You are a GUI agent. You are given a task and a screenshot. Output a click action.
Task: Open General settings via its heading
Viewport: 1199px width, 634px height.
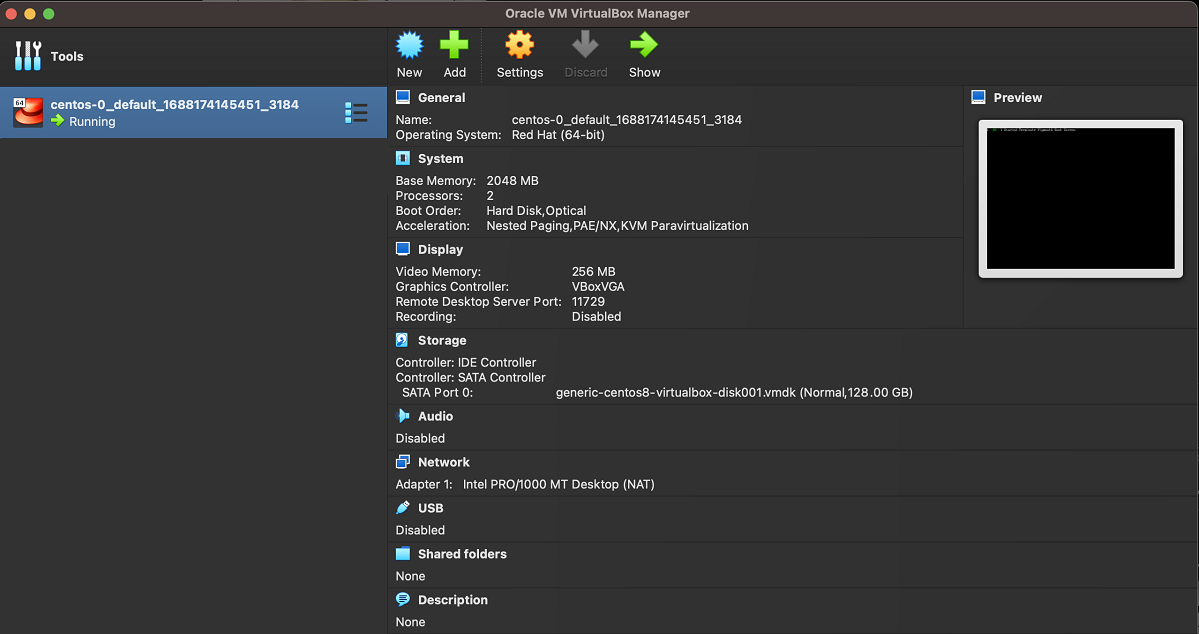[x=441, y=98]
